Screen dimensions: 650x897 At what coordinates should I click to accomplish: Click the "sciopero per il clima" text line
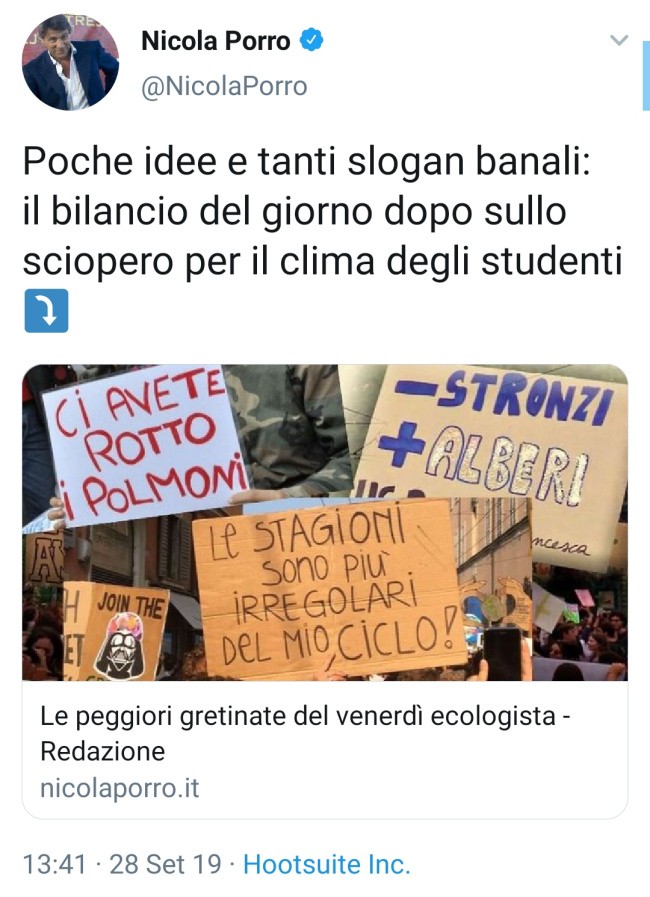point(322,261)
